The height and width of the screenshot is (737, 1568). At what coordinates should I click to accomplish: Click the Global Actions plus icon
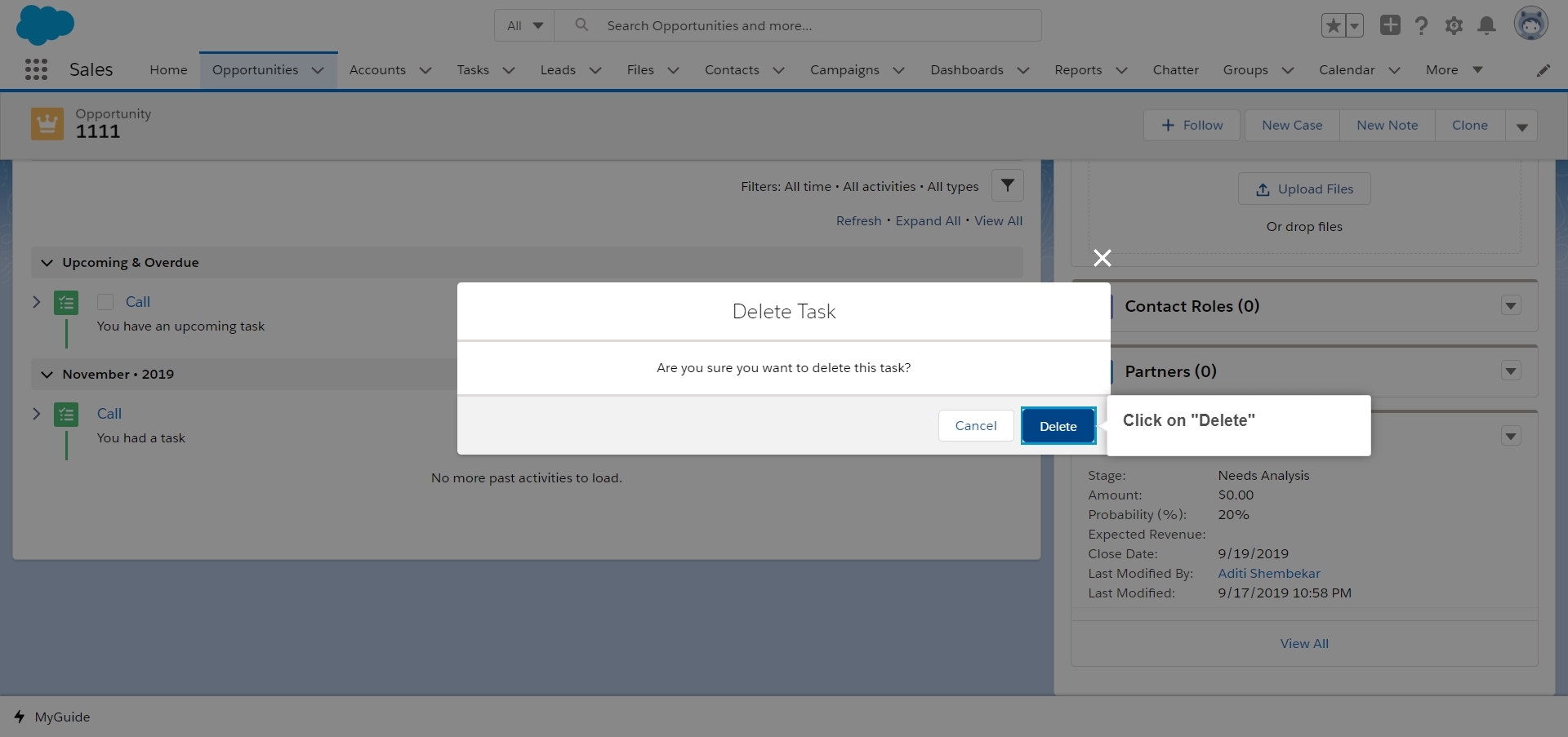click(1390, 24)
